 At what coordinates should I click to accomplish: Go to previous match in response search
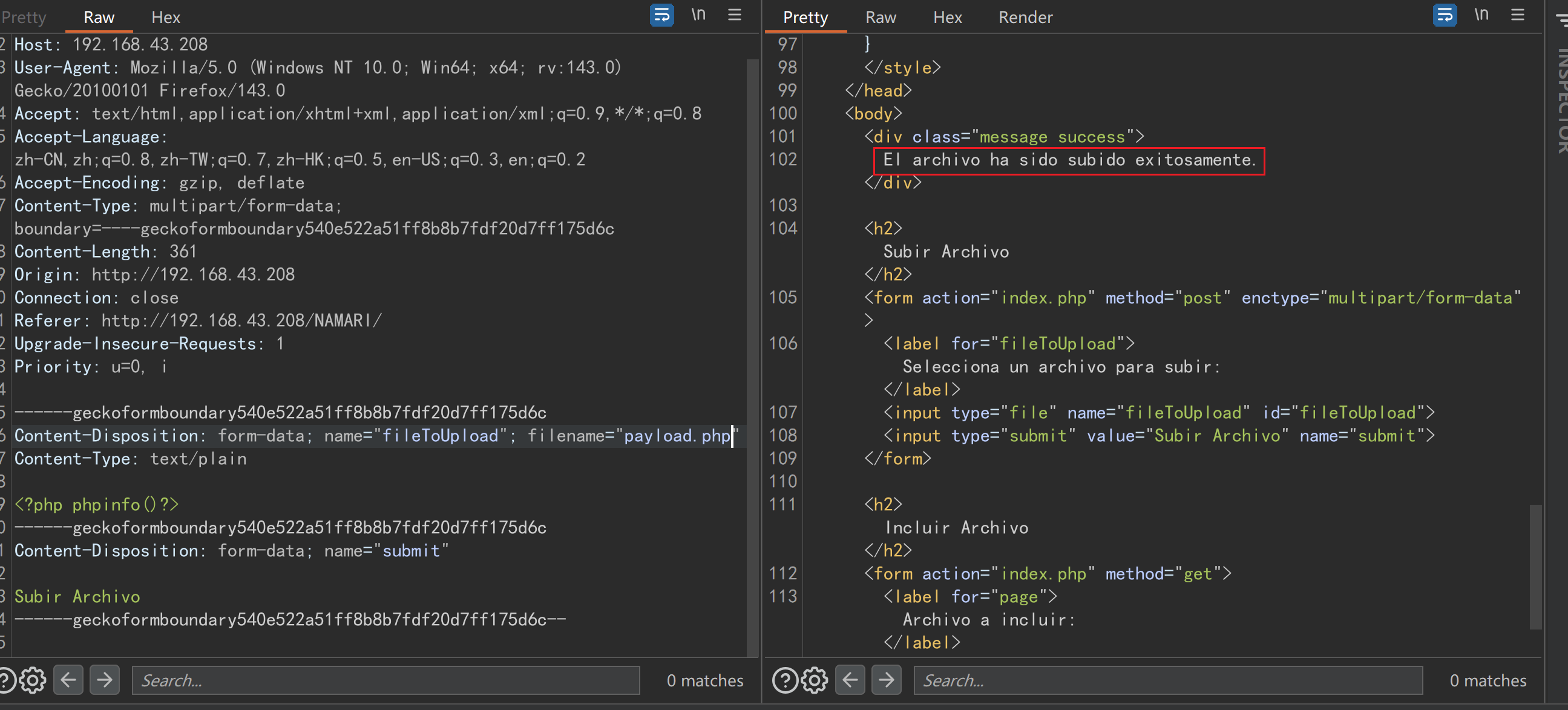[850, 680]
